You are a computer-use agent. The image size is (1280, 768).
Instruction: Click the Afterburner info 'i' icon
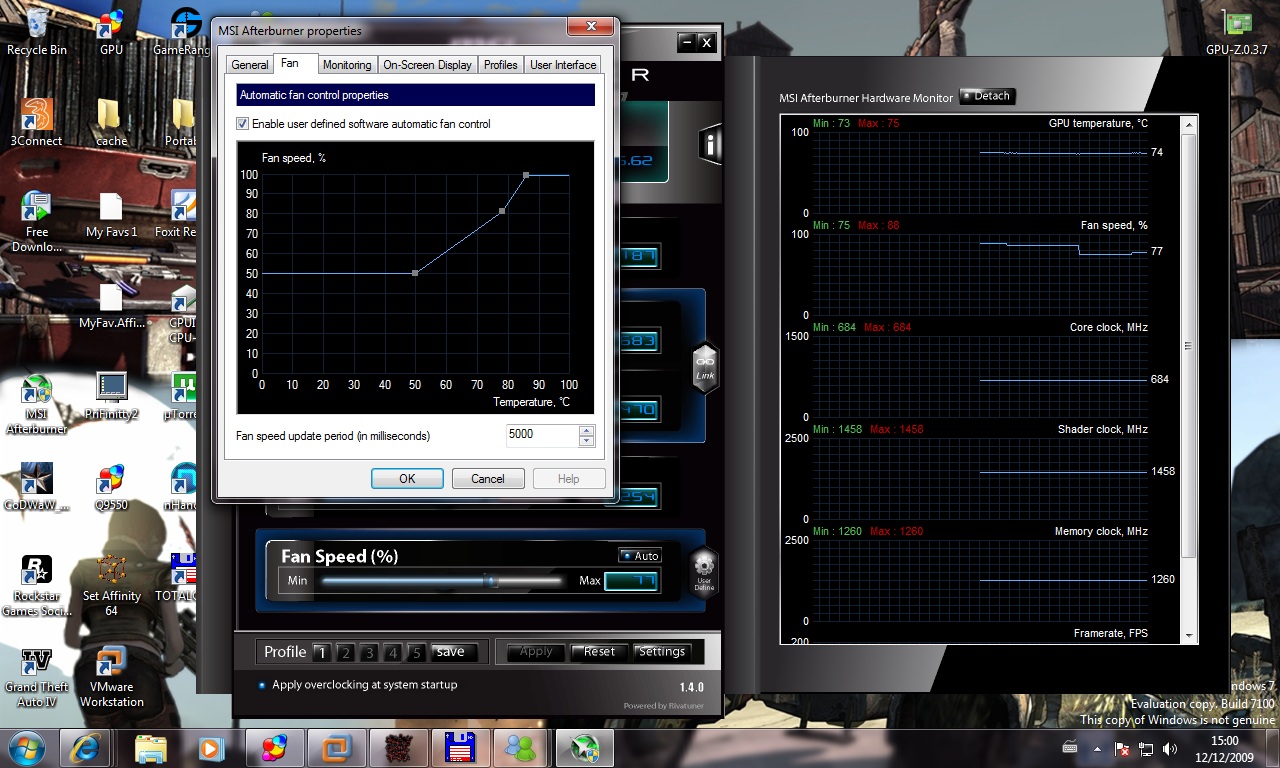[710, 144]
